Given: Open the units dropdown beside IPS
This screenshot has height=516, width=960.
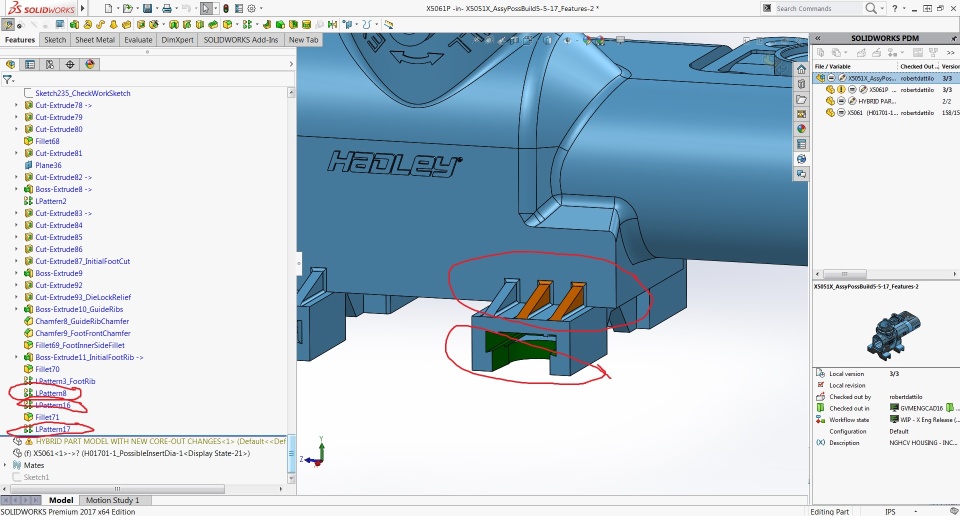Looking at the screenshot, I should (915, 512).
